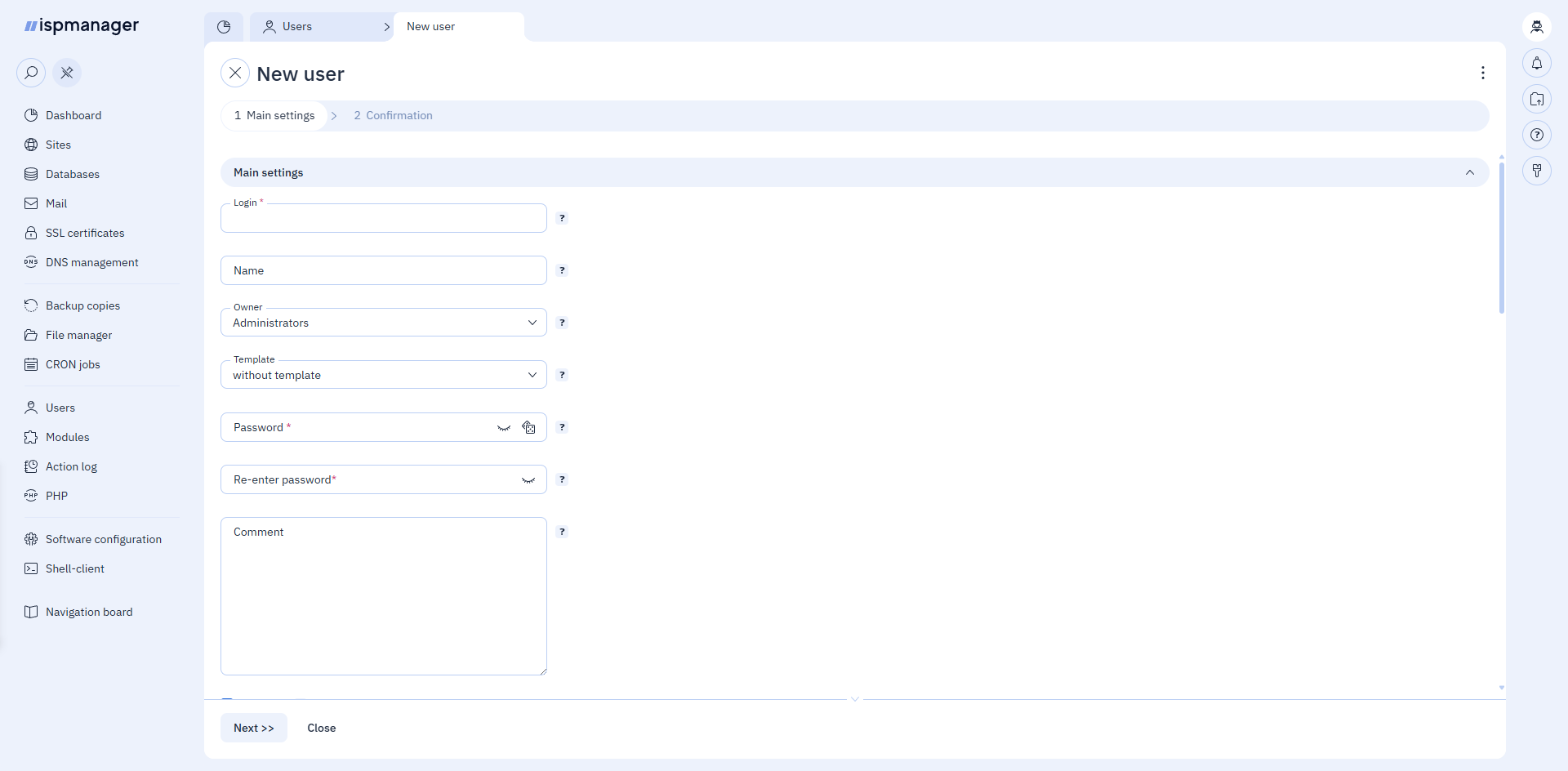Click the Action log icon
Screen dimensions: 1568x771
[x=31, y=466]
